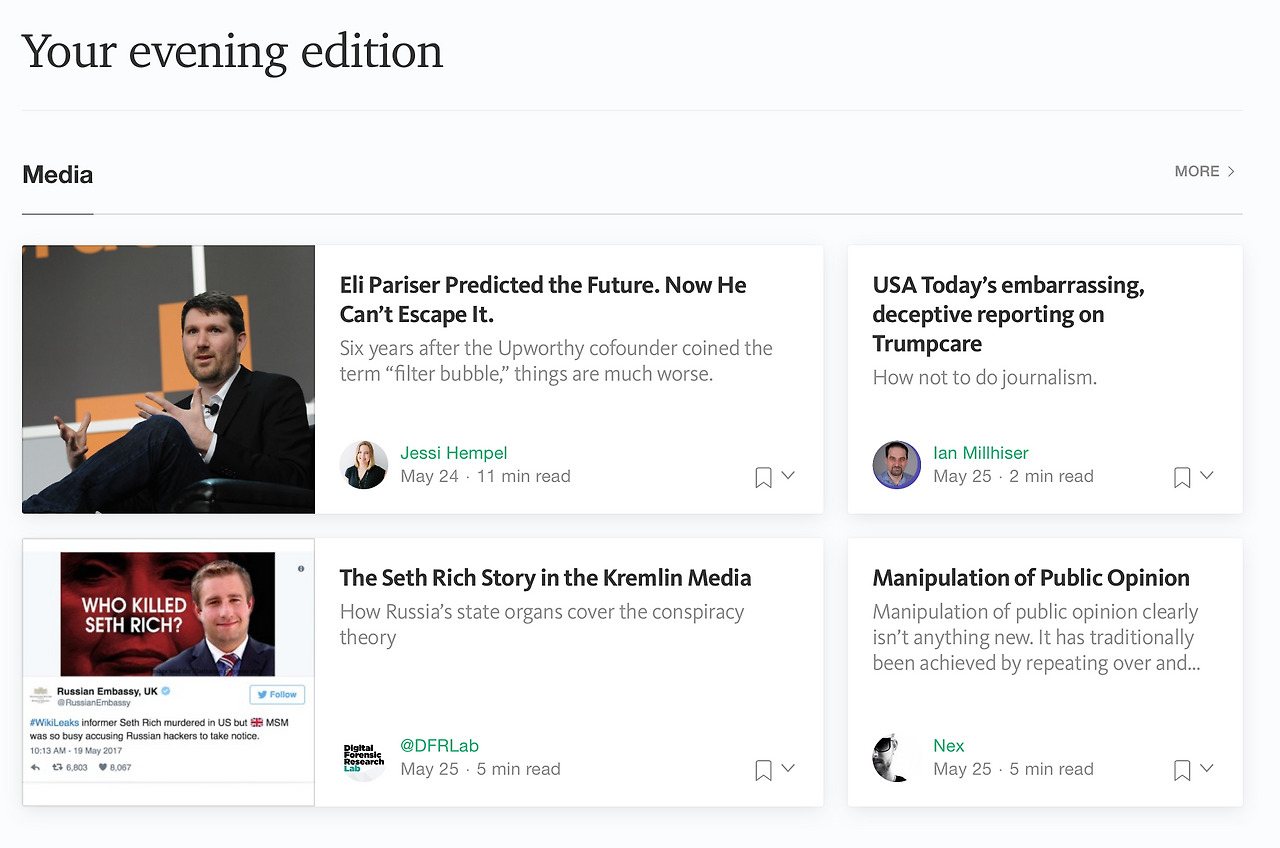1280x848 pixels.
Task: Click the Digital Forensic Research Lab logo
Action: tap(364, 758)
